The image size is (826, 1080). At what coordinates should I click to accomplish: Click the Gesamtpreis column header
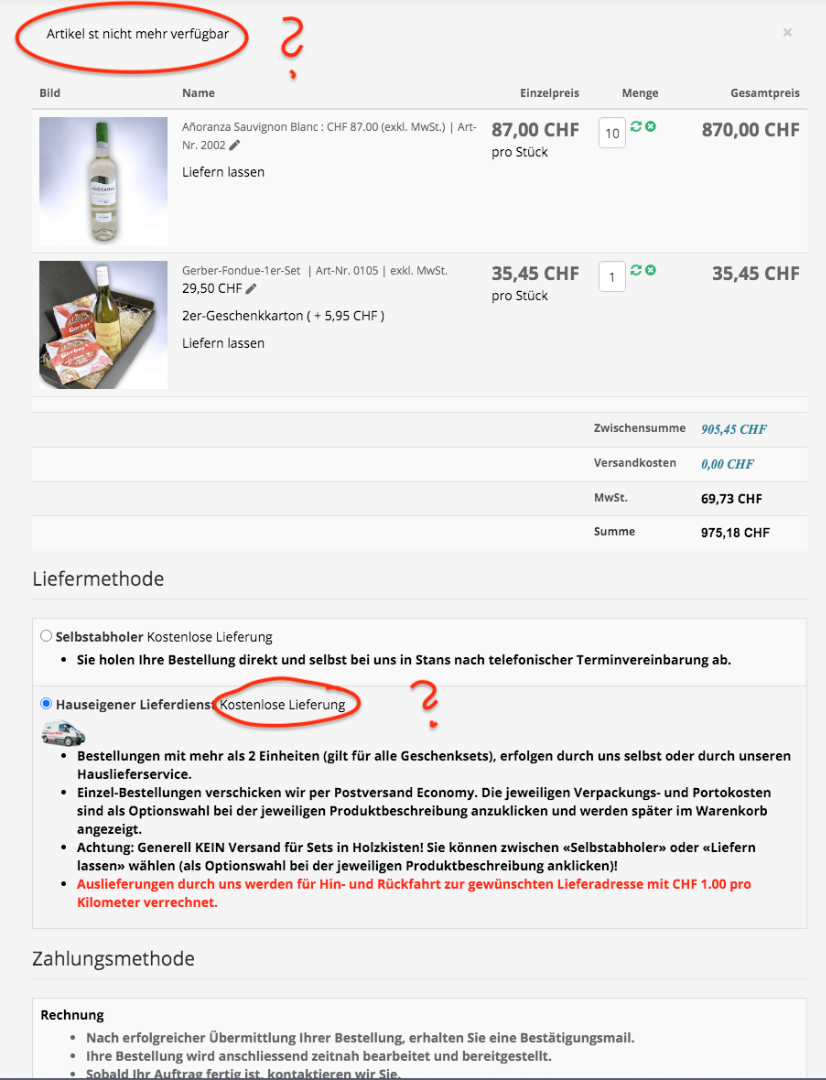tap(765, 93)
